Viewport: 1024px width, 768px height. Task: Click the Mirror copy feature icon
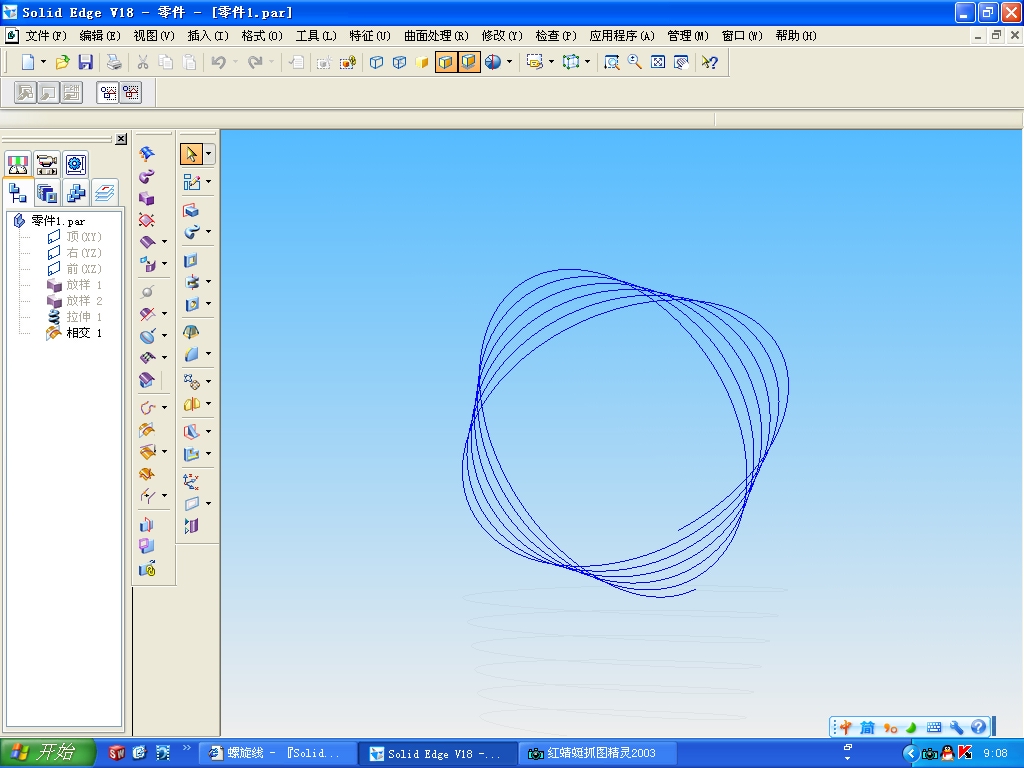[191, 404]
